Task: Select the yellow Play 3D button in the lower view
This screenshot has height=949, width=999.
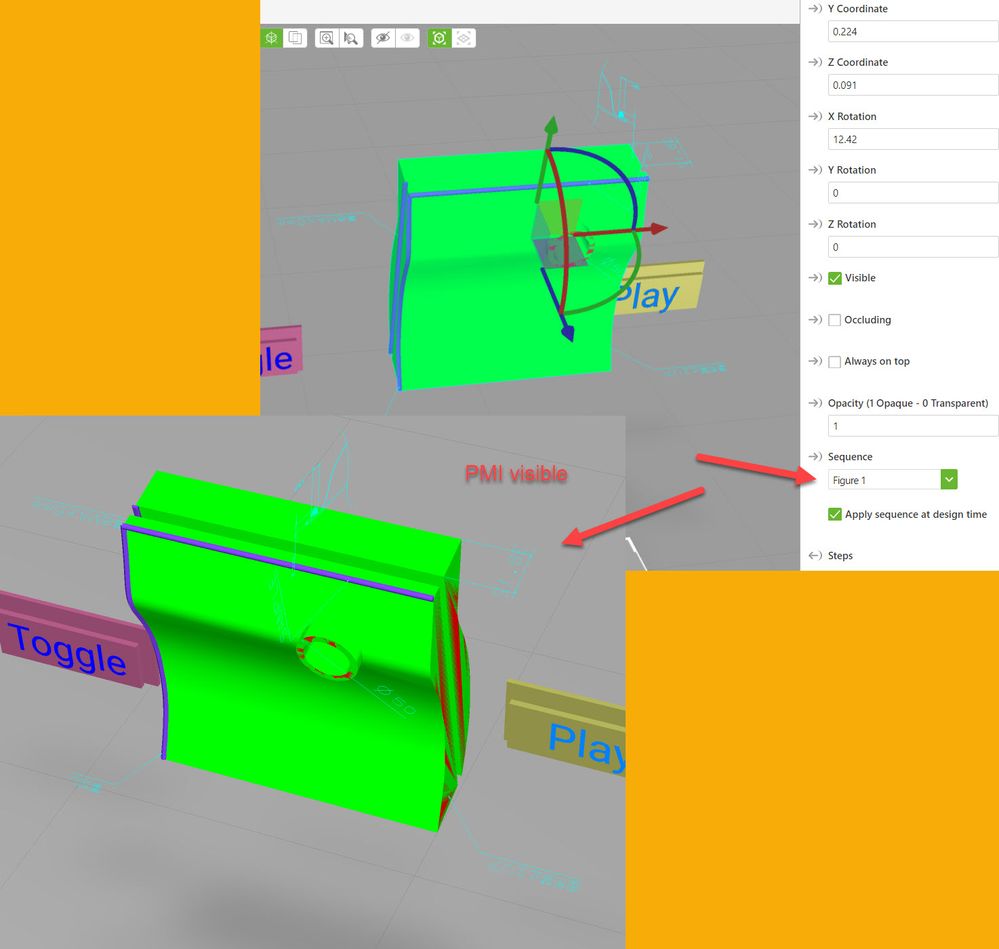Action: (567, 727)
